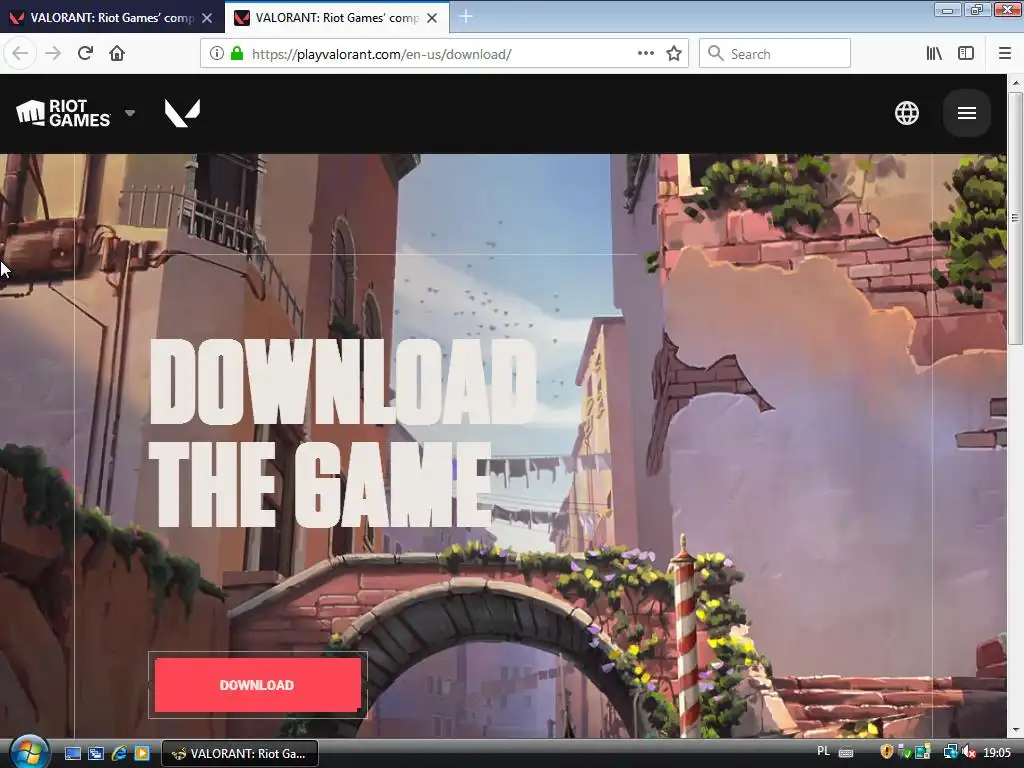
Task: Click the taskbar clock 19:05
Action: coord(997,753)
